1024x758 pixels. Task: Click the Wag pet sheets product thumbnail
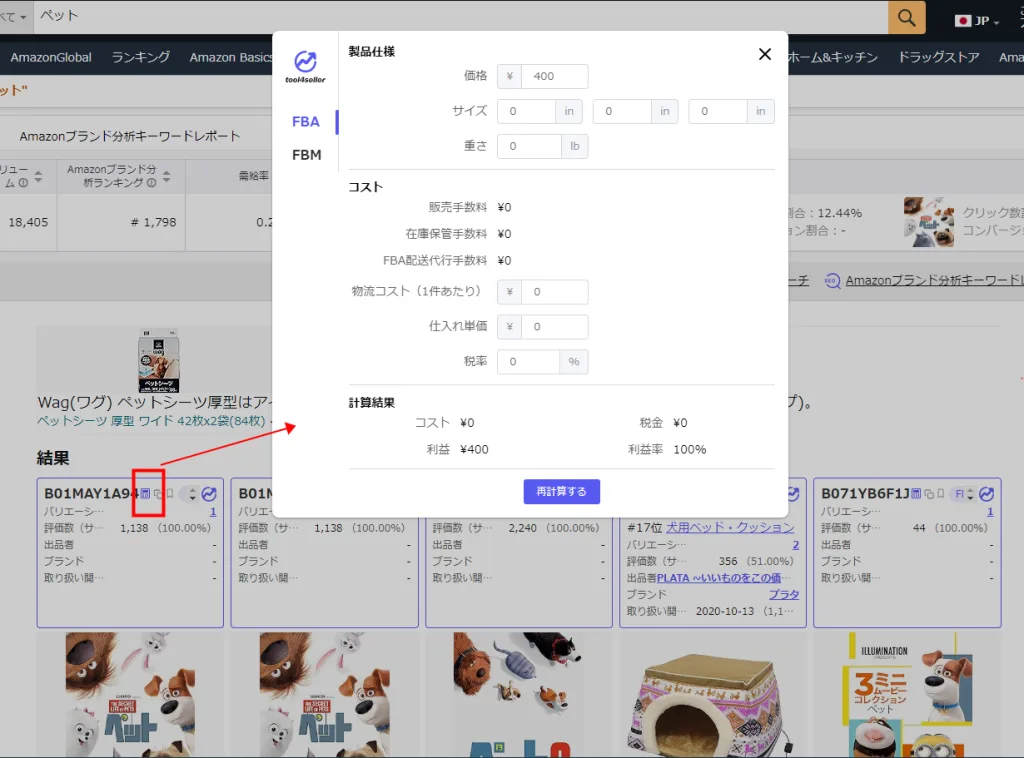159,360
